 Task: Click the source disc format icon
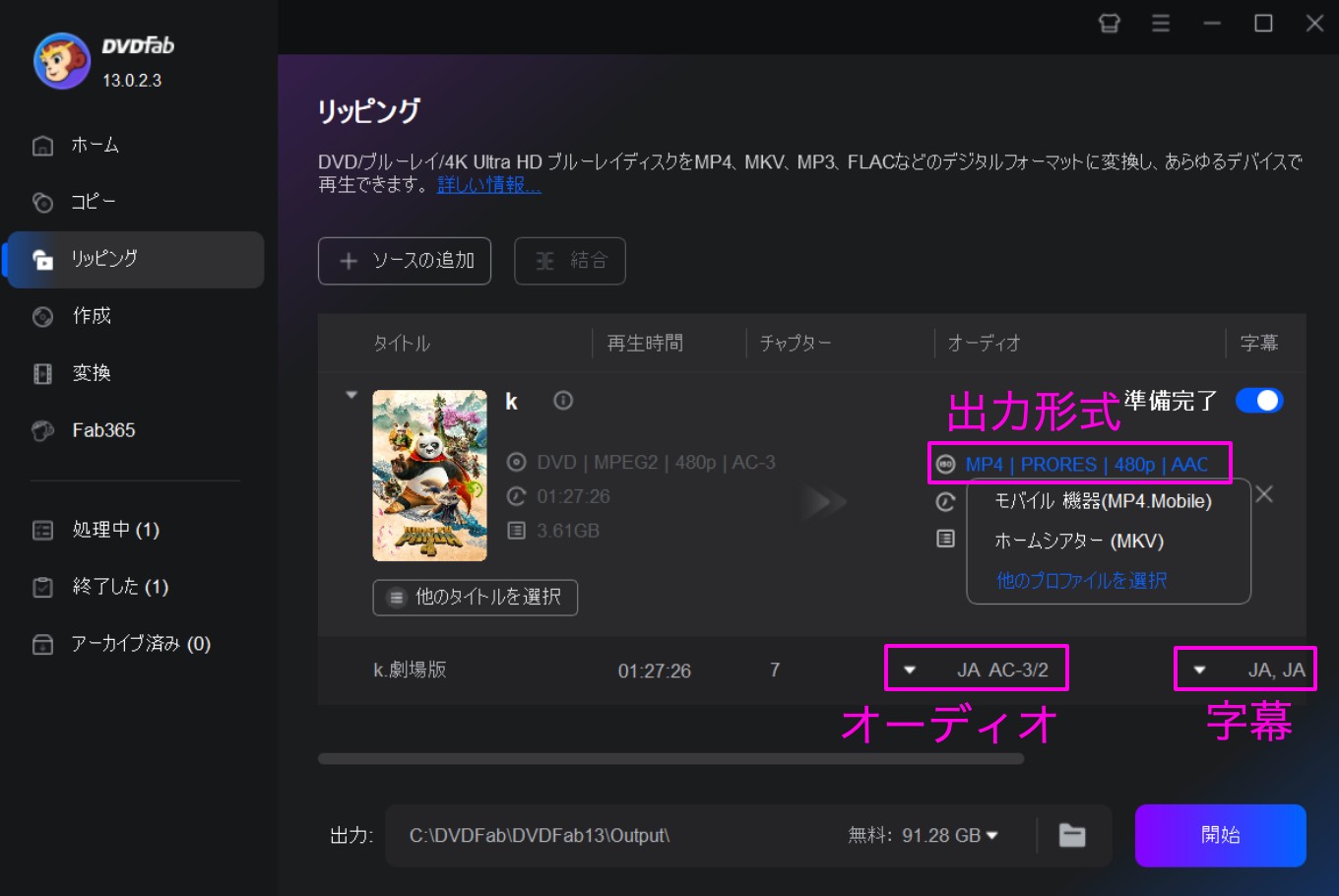click(x=516, y=463)
